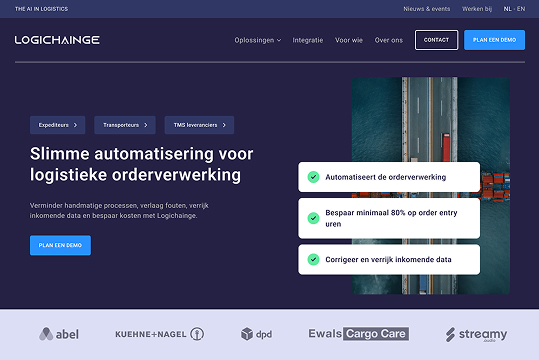
Task: Click the abel logo
Action: point(59,334)
